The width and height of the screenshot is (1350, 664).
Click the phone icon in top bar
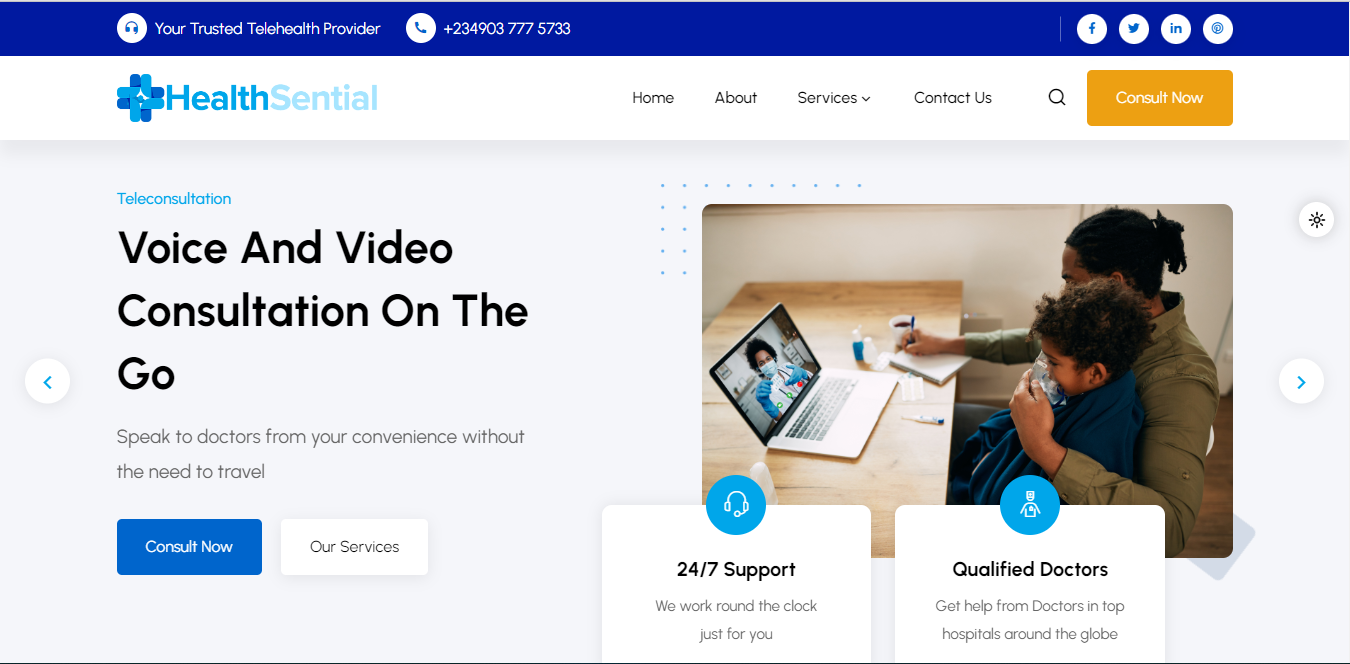click(421, 29)
